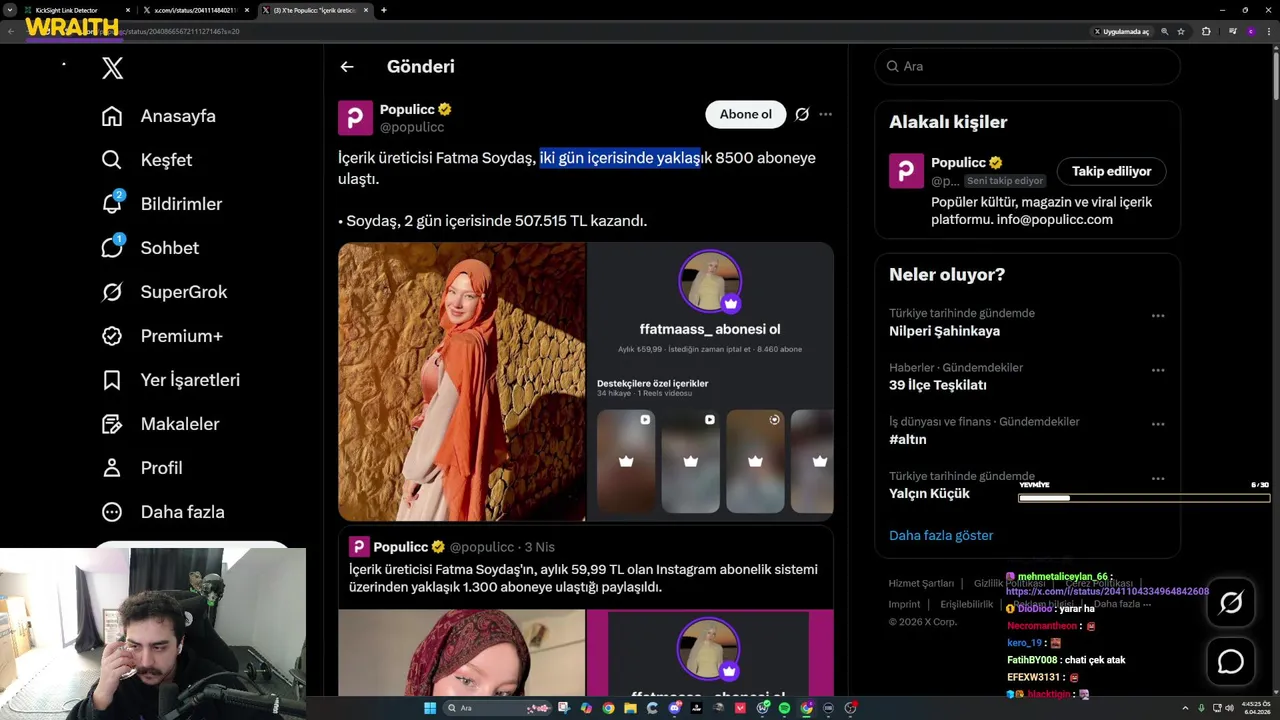Open the browser tab search dropdown

point(9,10)
